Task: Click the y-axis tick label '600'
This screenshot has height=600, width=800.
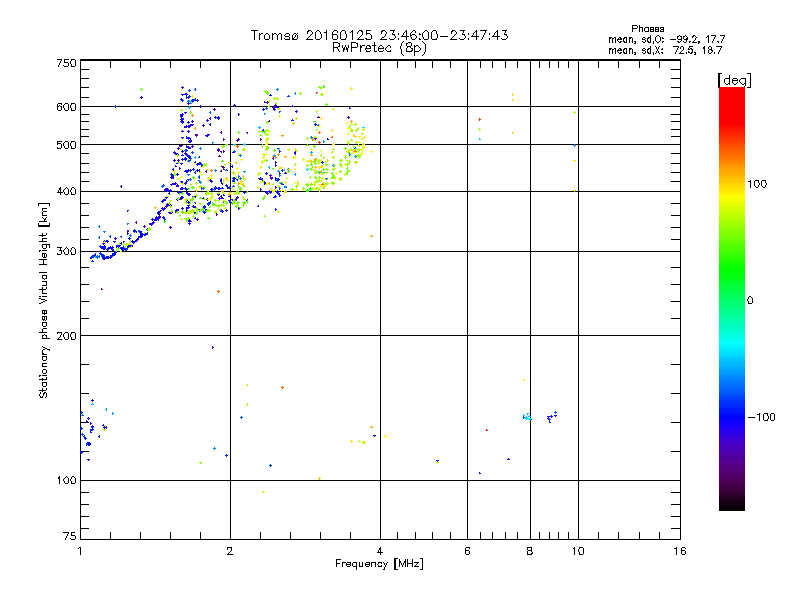Action: (66, 107)
